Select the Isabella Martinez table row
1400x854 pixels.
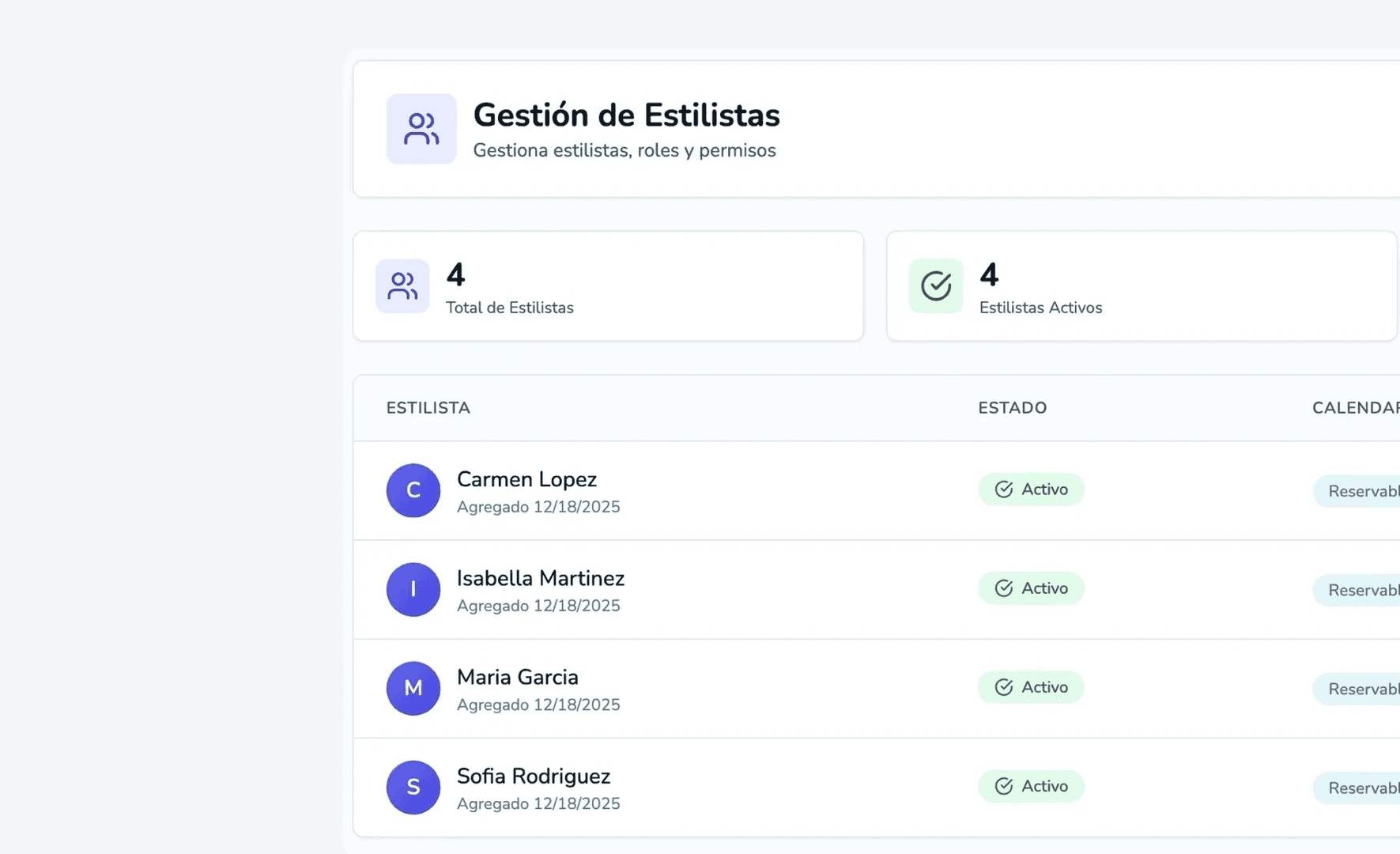[x=751, y=589]
